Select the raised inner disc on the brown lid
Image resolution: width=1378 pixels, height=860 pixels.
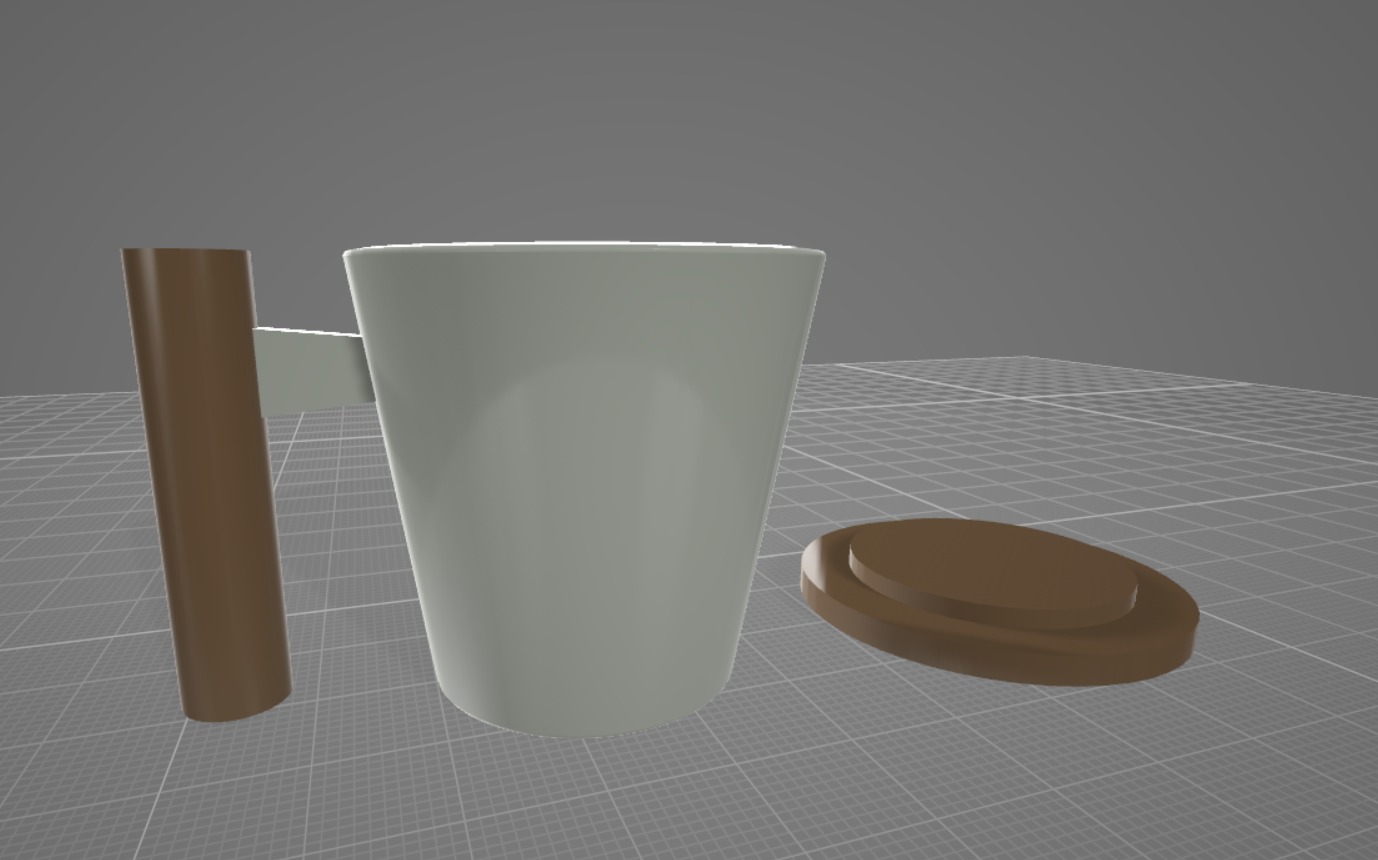click(993, 573)
